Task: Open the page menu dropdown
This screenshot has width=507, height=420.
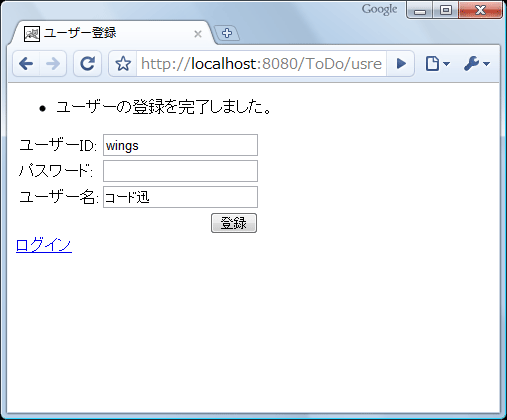Action: (438, 63)
